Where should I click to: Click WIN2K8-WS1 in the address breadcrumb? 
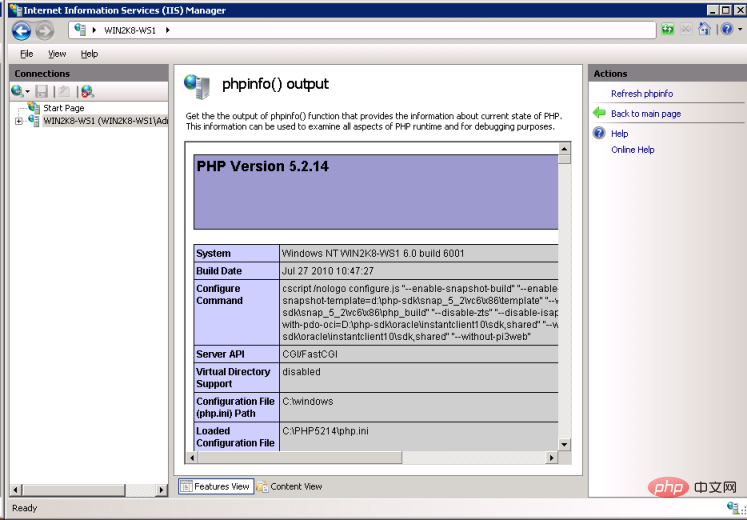click(130, 30)
